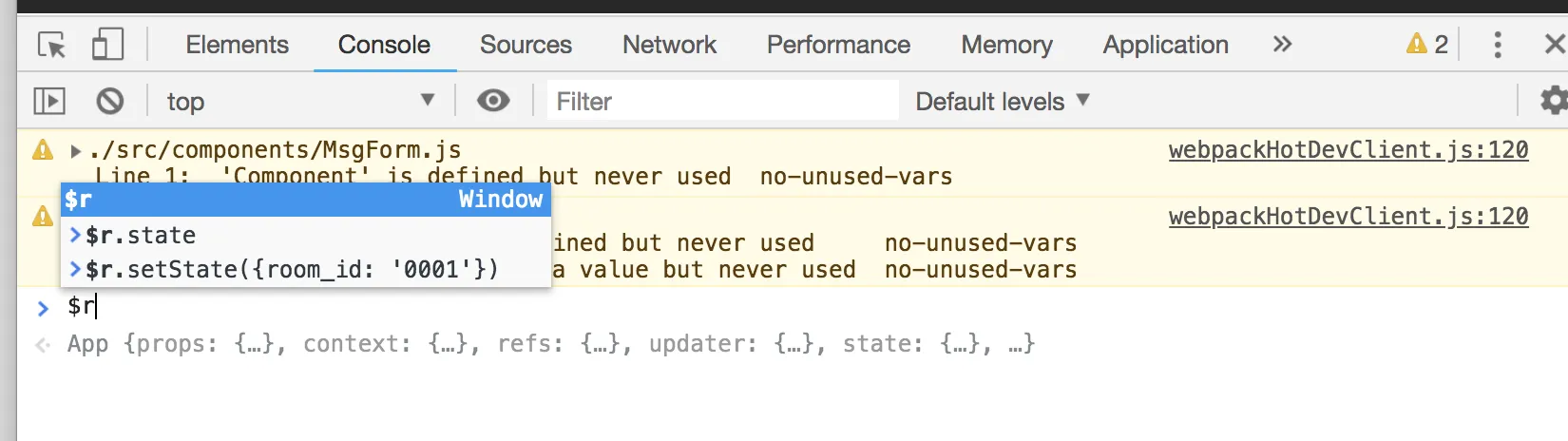Viewport: 1568px width, 441px height.
Task: Show more tabs with double chevron
Action: pos(1282,44)
